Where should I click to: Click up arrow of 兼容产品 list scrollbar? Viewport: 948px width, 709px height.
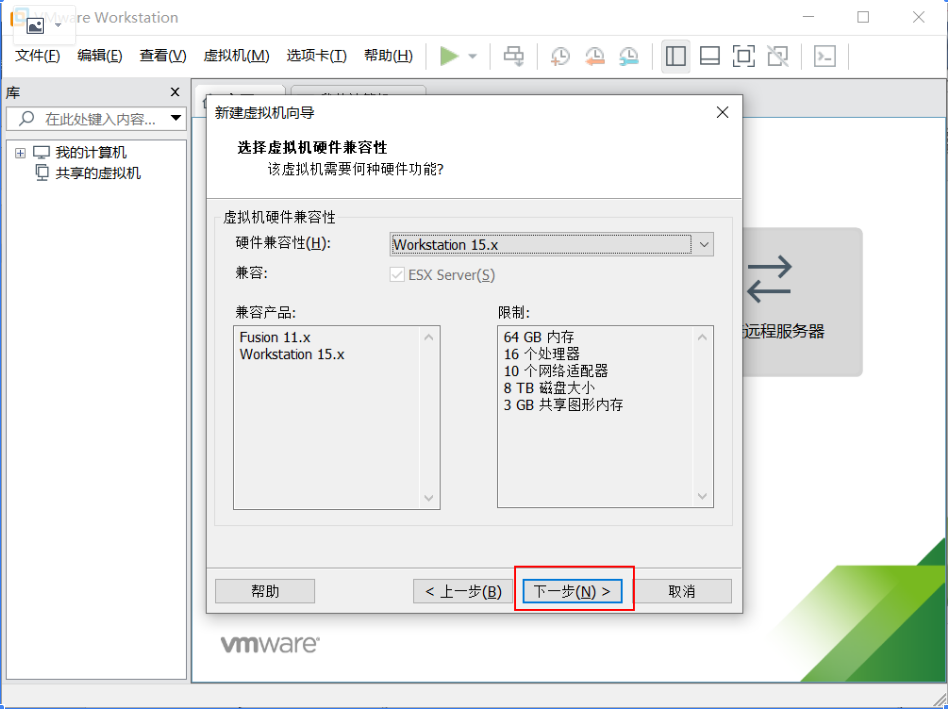pos(429,337)
